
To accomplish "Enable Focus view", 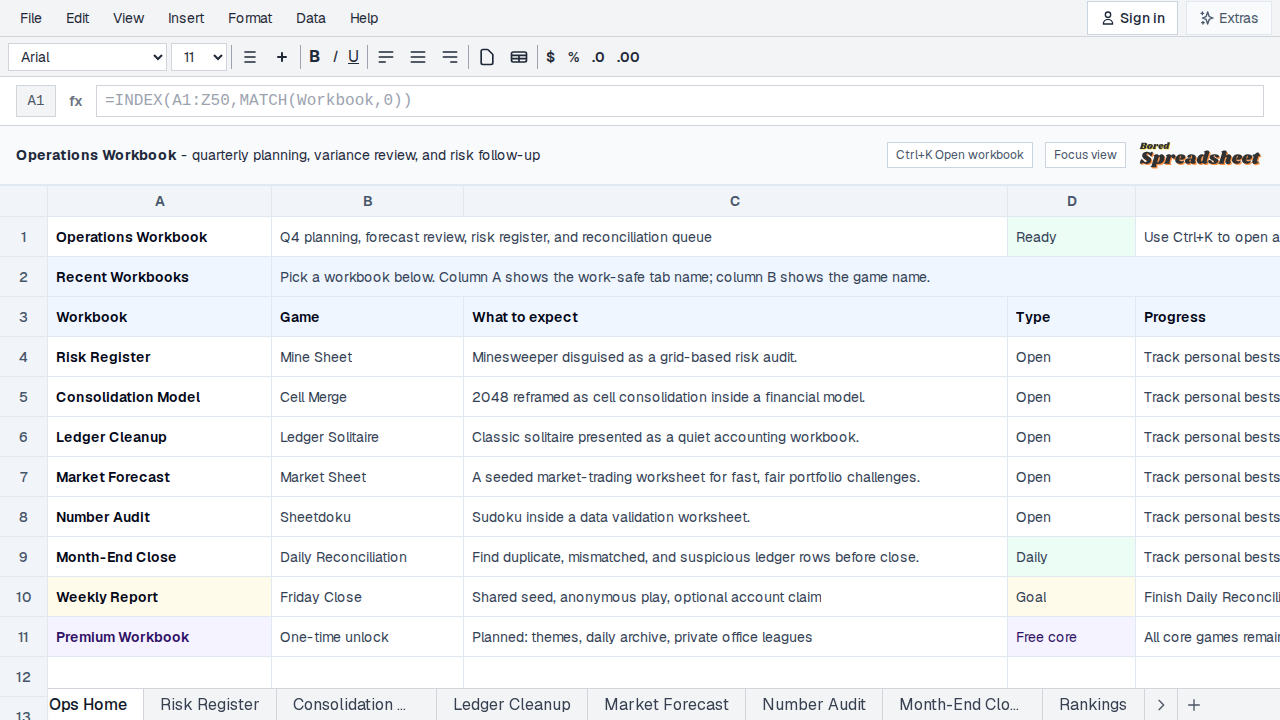I will click(1085, 155).
